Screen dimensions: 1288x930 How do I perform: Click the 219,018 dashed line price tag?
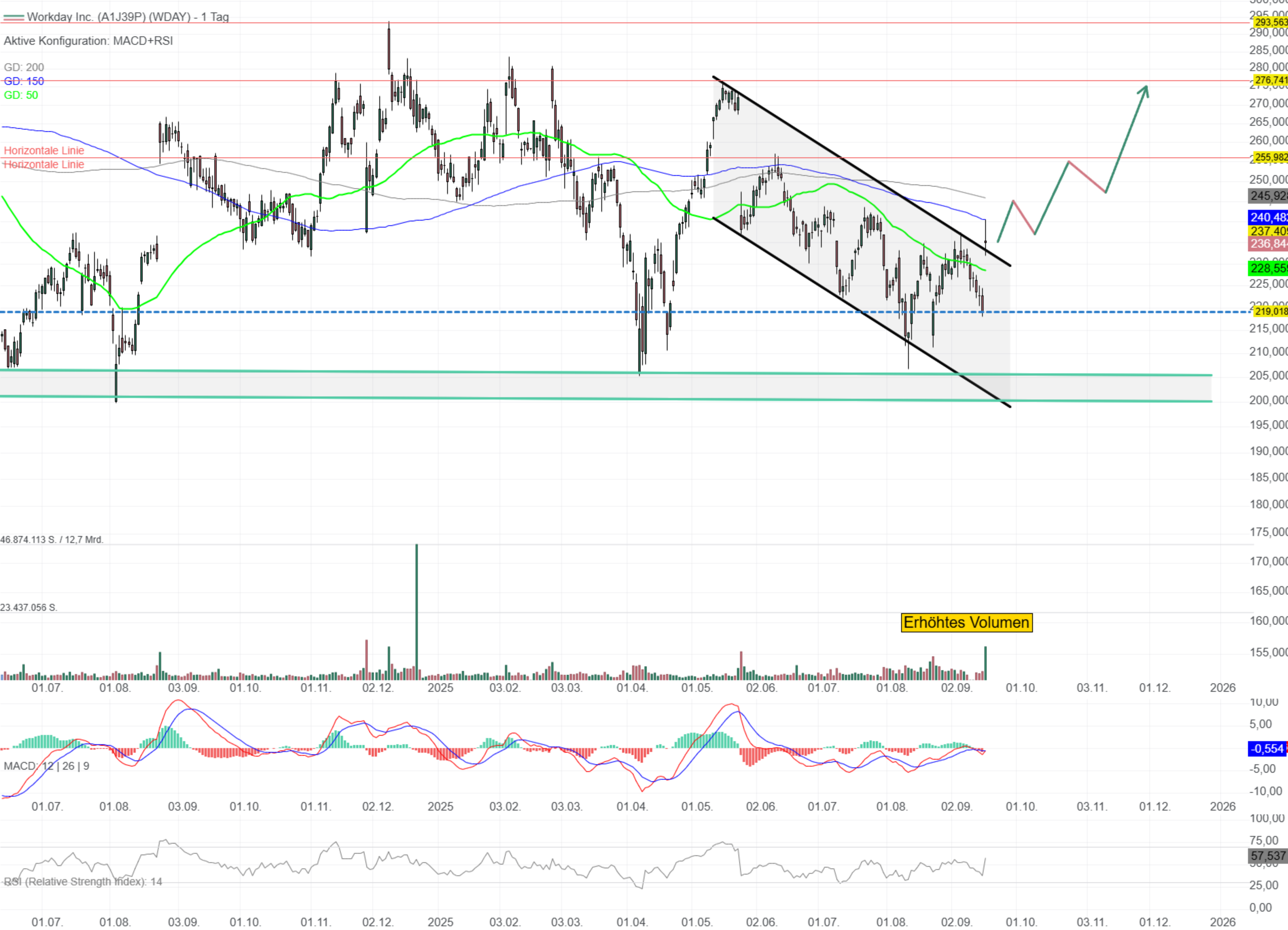1270,311
